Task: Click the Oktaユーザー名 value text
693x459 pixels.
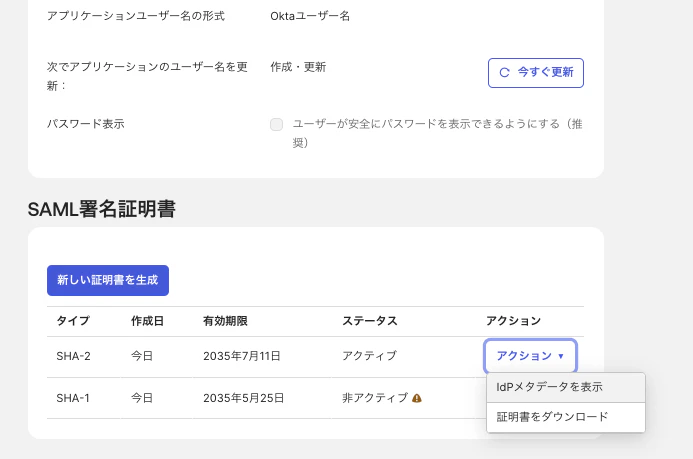Action: (x=310, y=16)
